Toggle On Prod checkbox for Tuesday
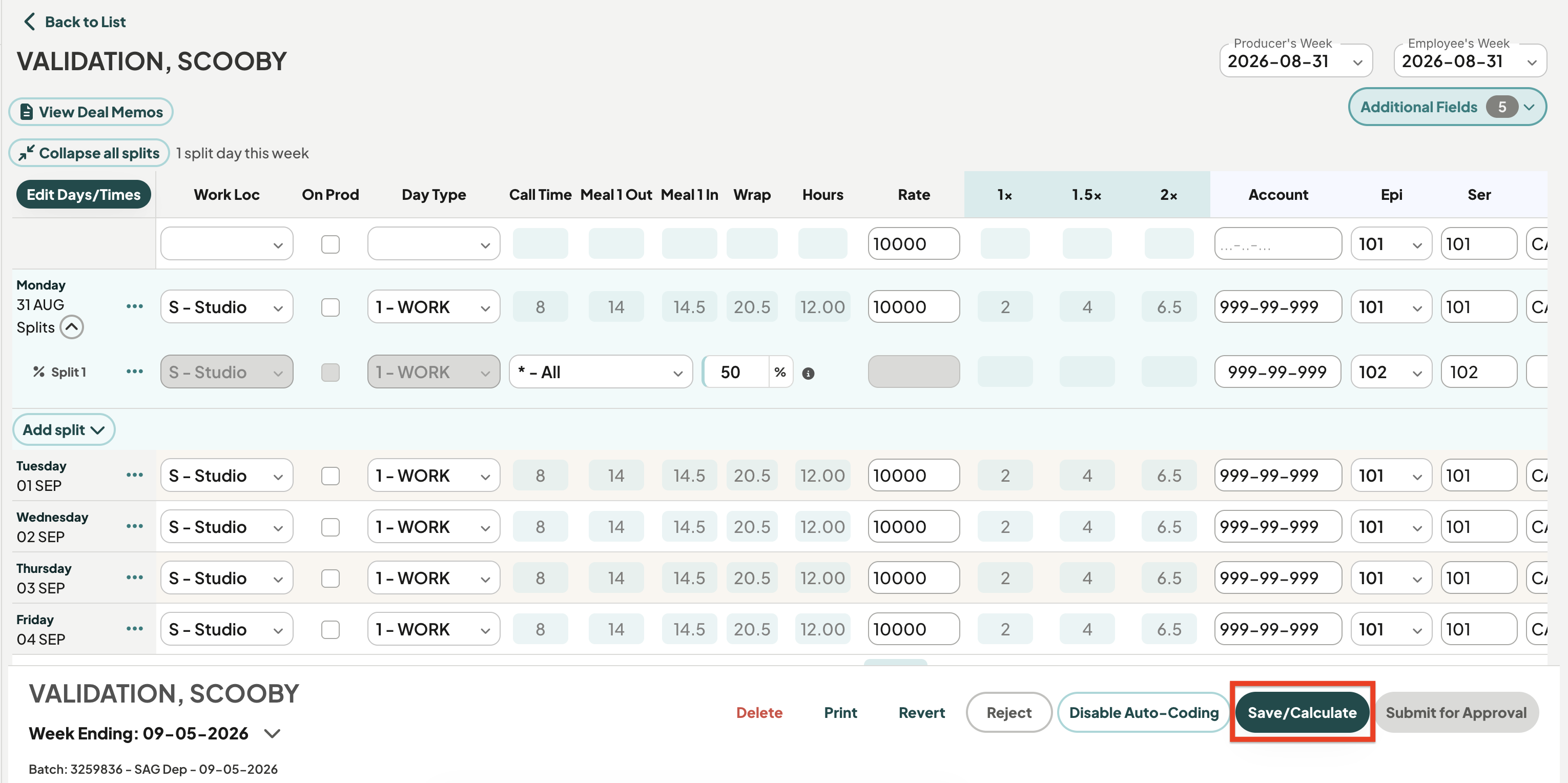The image size is (1568, 783). 330,476
